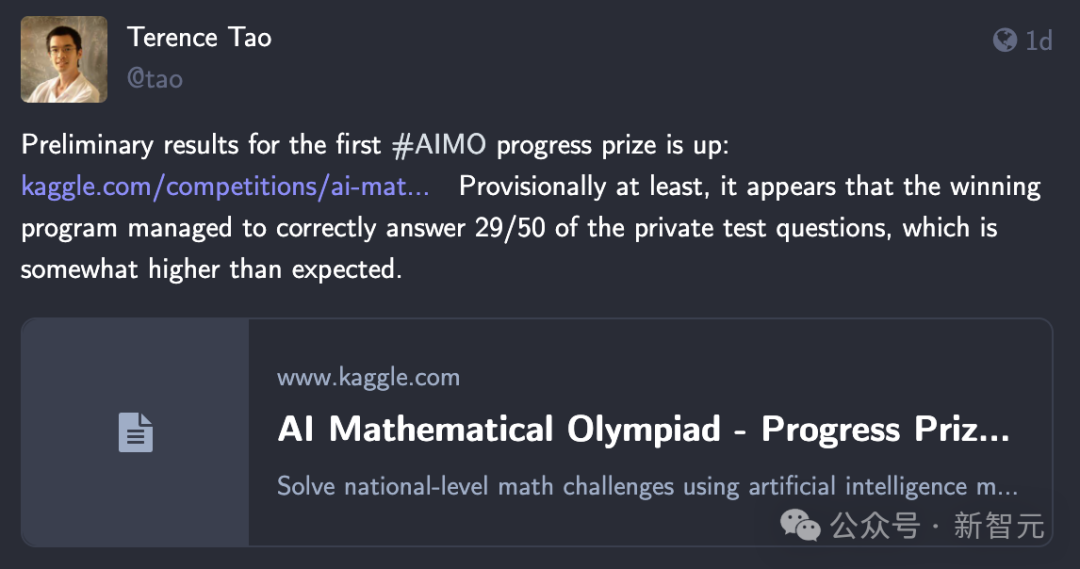1080x569 pixels.
Task: Open the AI Mathematical Olympiad card title
Action: point(643,429)
